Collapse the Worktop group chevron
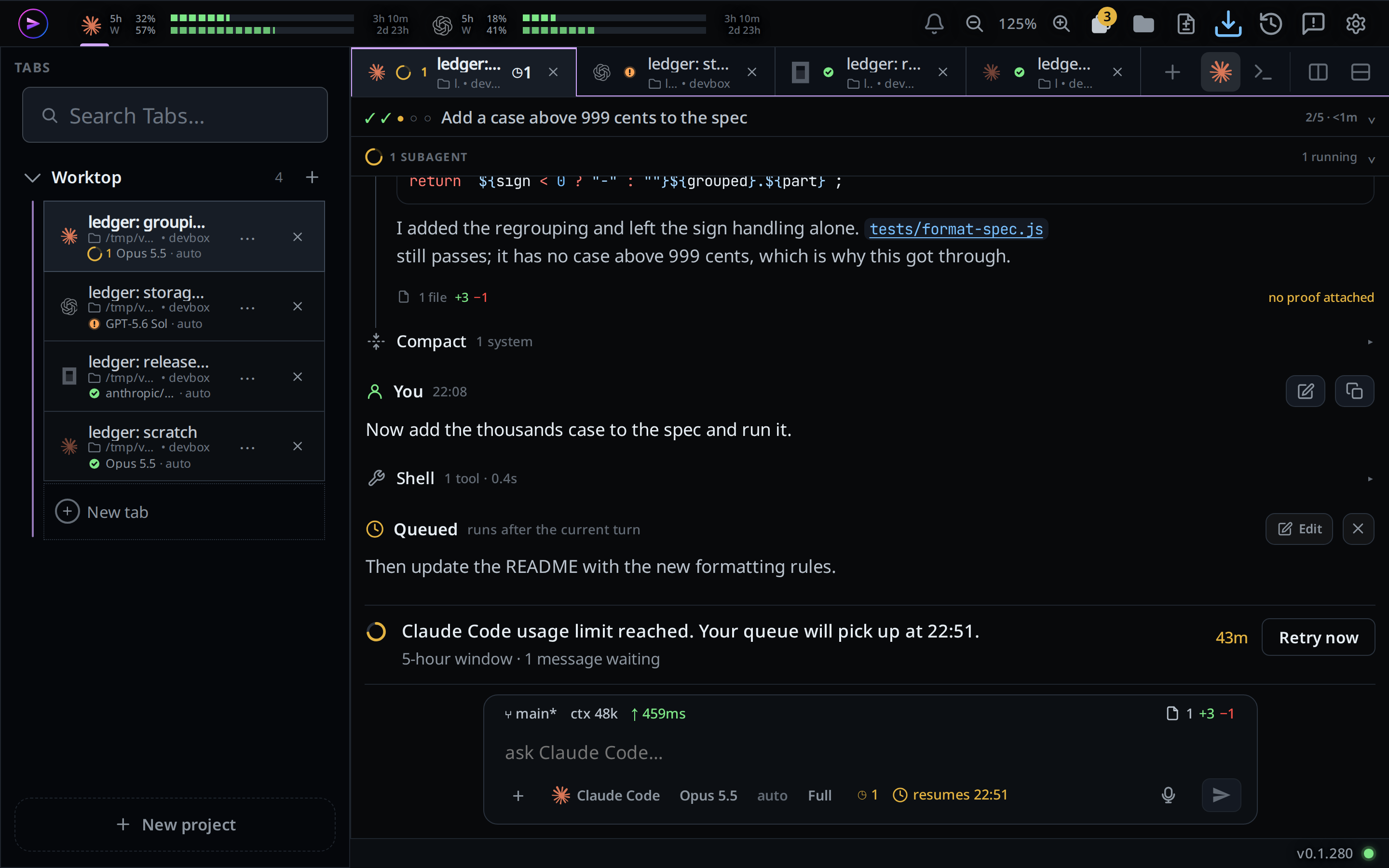This screenshot has height=868, width=1389. [33, 177]
